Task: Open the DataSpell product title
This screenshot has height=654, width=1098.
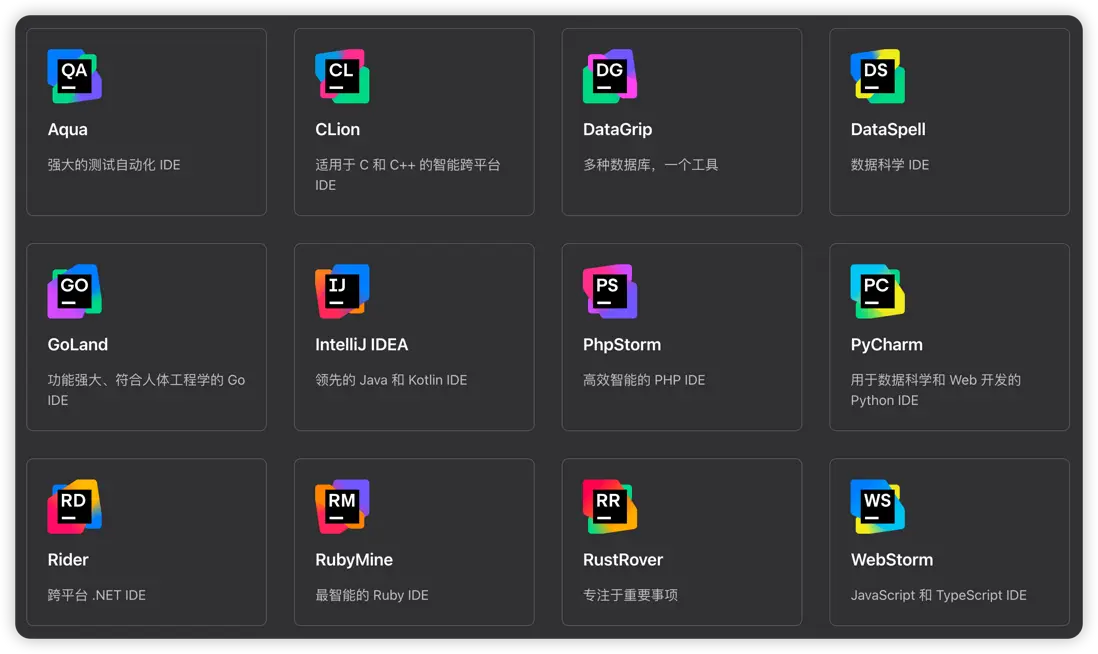Action: pos(888,130)
